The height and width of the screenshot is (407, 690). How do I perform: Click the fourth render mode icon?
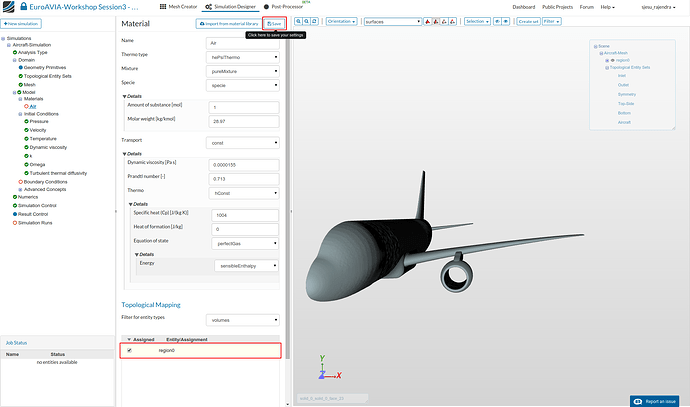point(452,21)
